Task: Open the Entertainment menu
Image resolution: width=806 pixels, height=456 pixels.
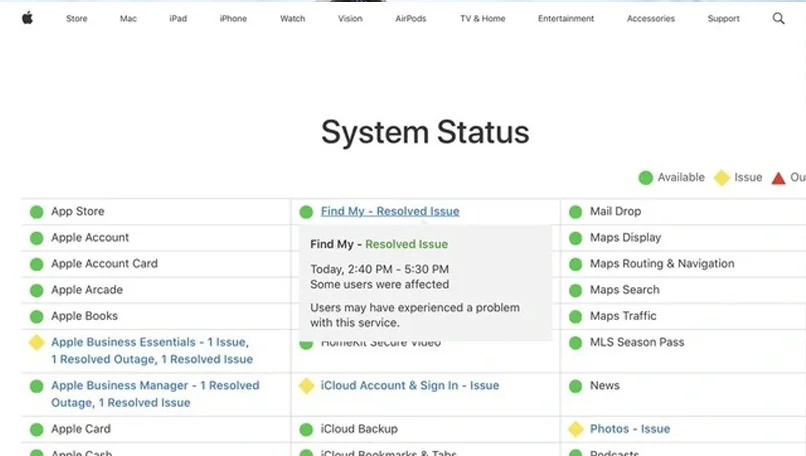Action: [566, 19]
